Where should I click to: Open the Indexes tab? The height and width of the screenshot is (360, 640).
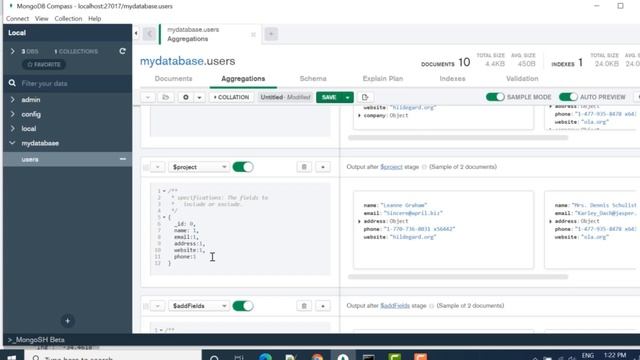pos(452,79)
